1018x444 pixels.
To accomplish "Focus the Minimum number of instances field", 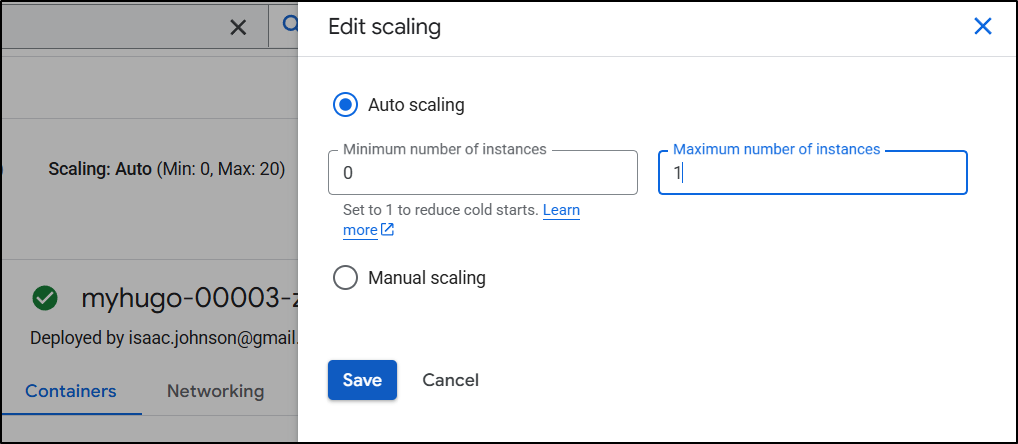I will [482, 173].
